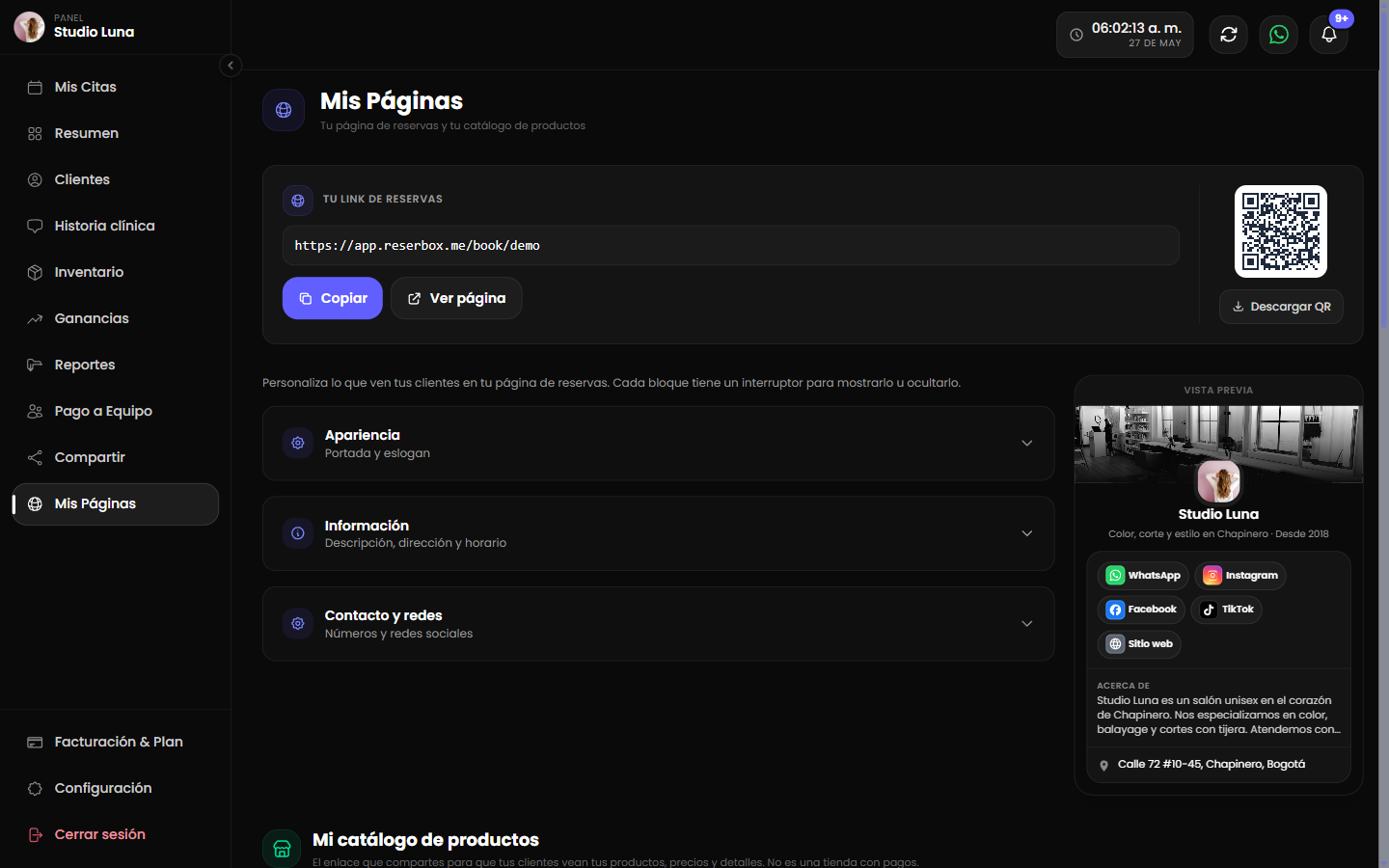Collapse the sidebar with the arrow button

pyautogui.click(x=231, y=66)
